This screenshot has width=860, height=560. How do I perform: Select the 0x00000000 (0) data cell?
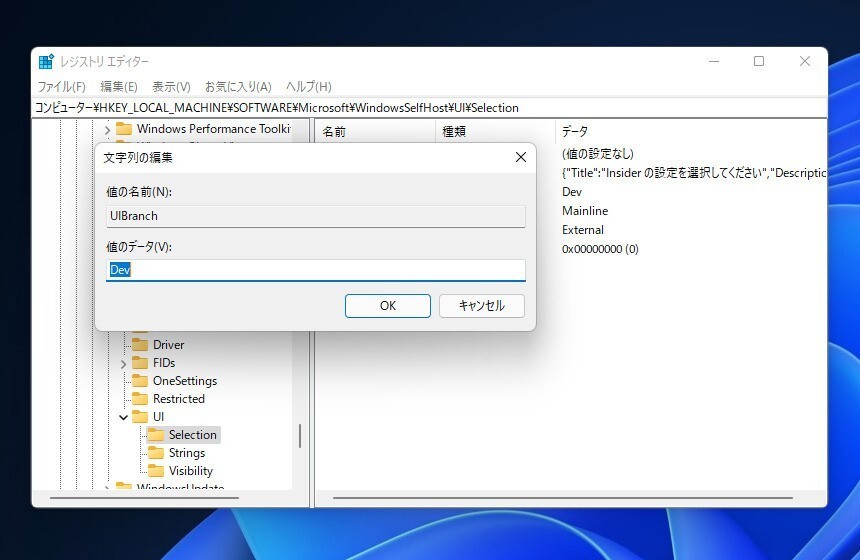(x=600, y=249)
